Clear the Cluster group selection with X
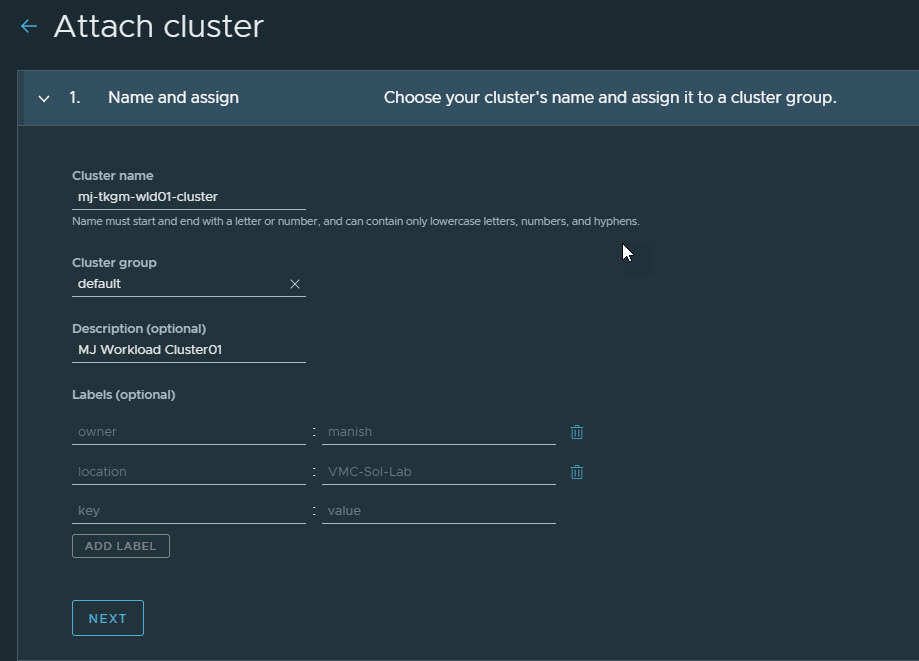The height and width of the screenshot is (661, 919). (x=295, y=284)
